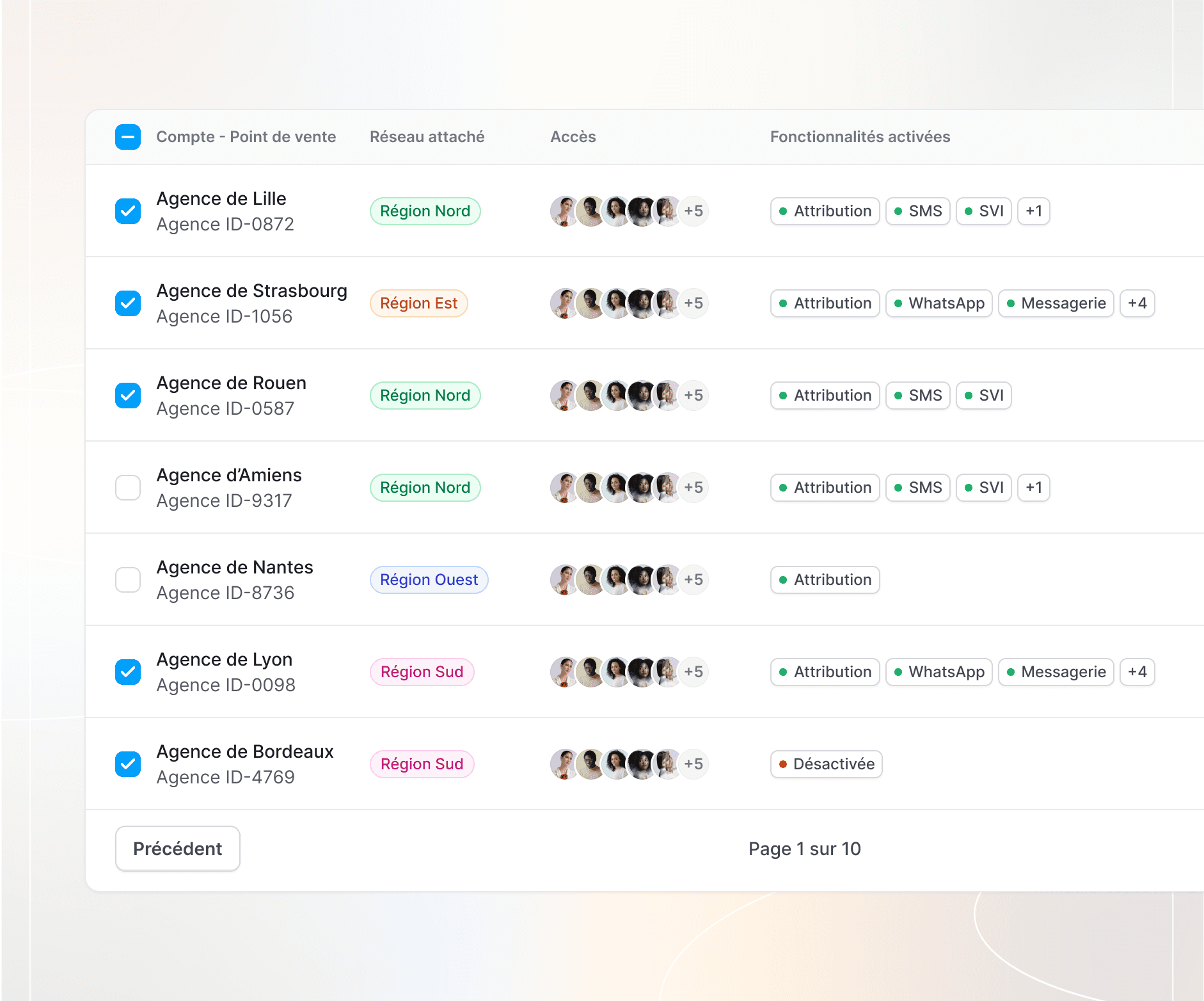Uncheck the Agence de Bordeaux checkbox
The image size is (1204, 1001).
128,764
